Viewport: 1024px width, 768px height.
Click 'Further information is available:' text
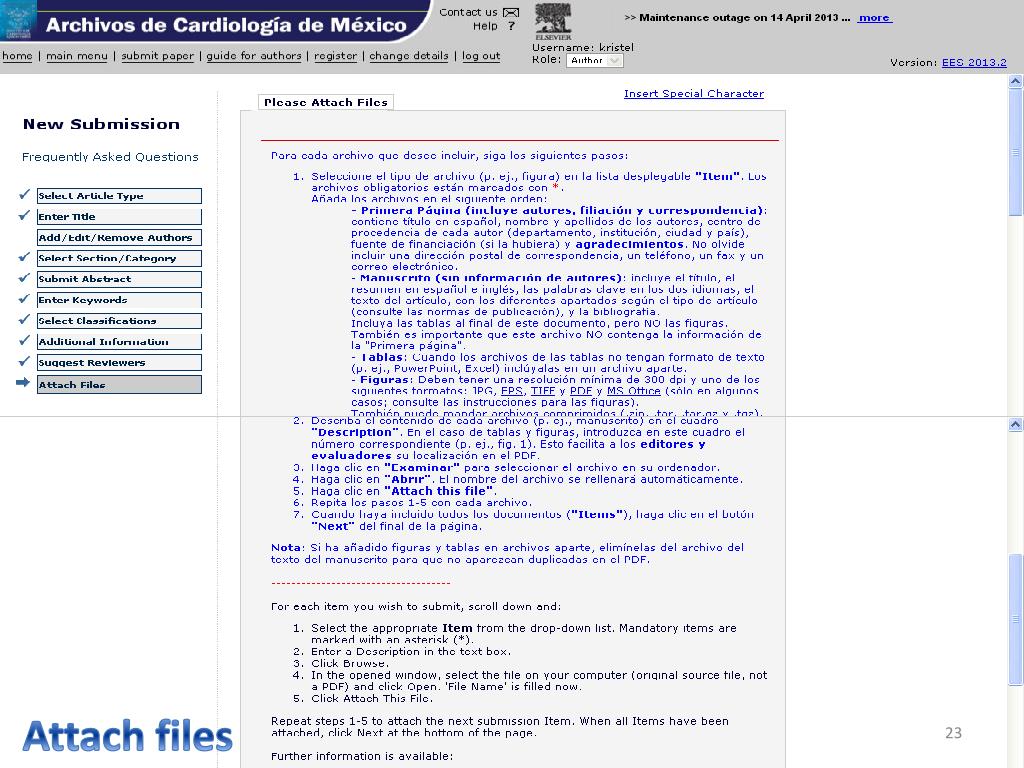362,756
